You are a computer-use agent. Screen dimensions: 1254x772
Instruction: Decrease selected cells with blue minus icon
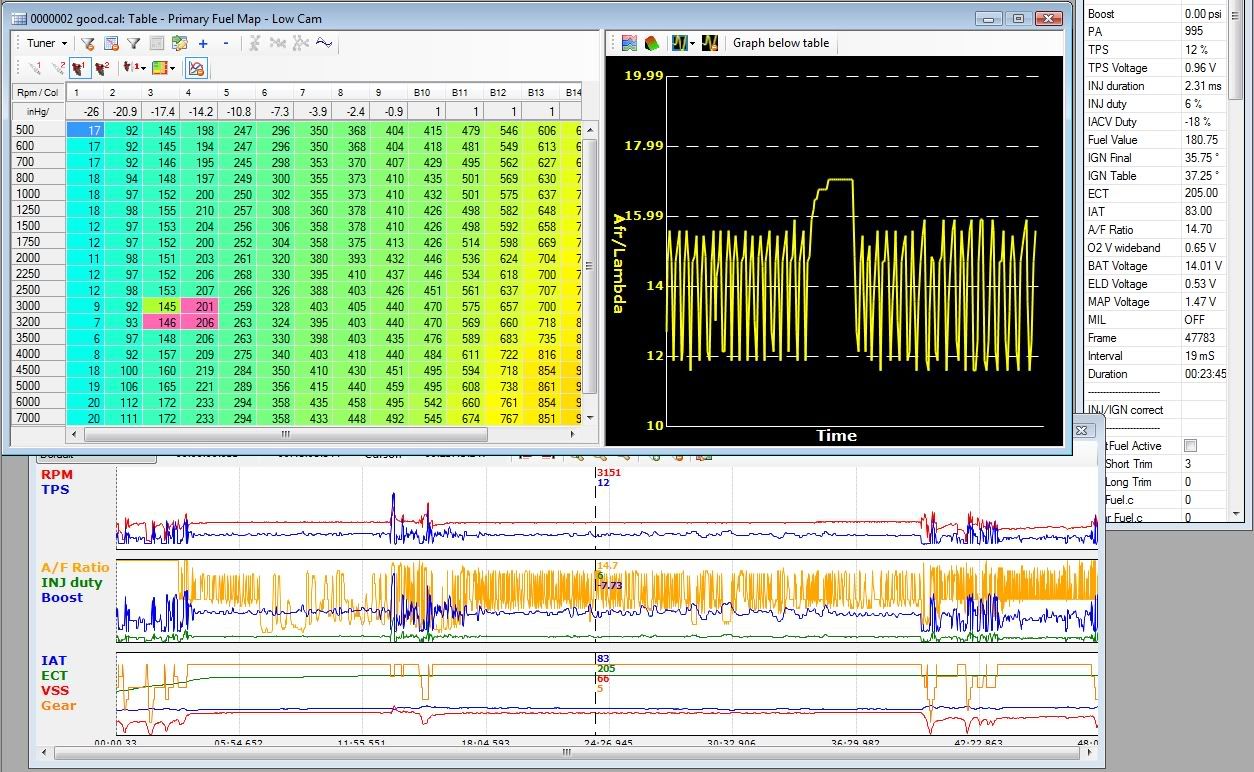pyautogui.click(x=225, y=43)
